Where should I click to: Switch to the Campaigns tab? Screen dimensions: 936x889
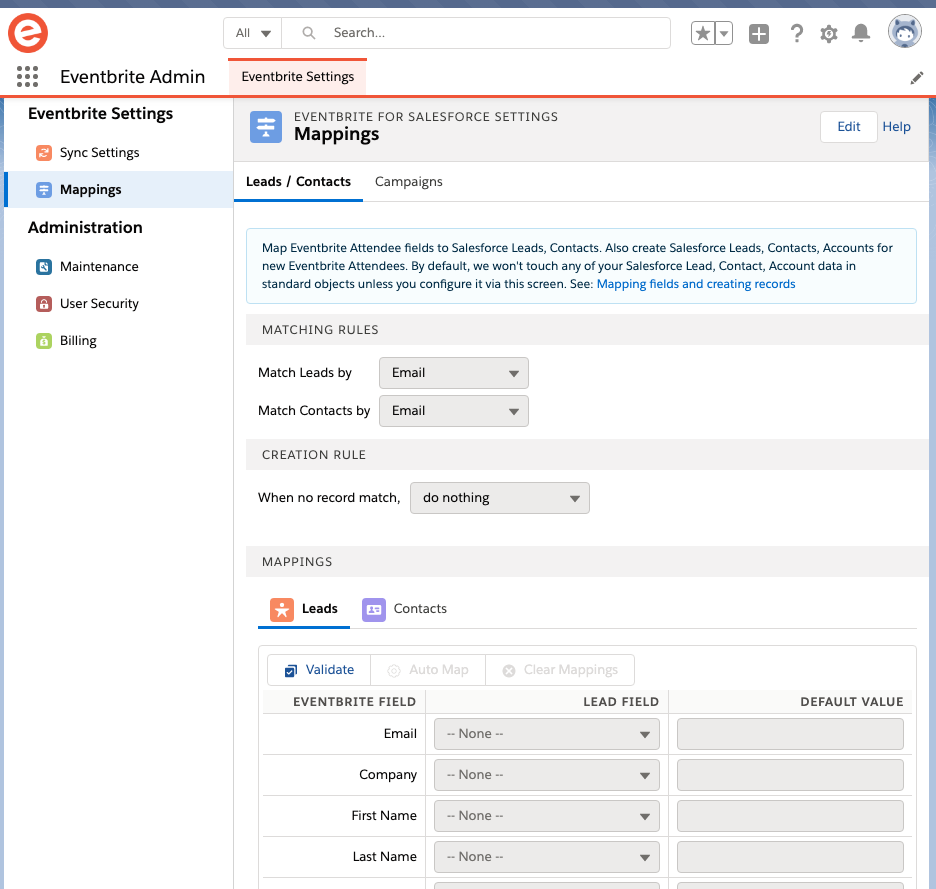pos(408,182)
